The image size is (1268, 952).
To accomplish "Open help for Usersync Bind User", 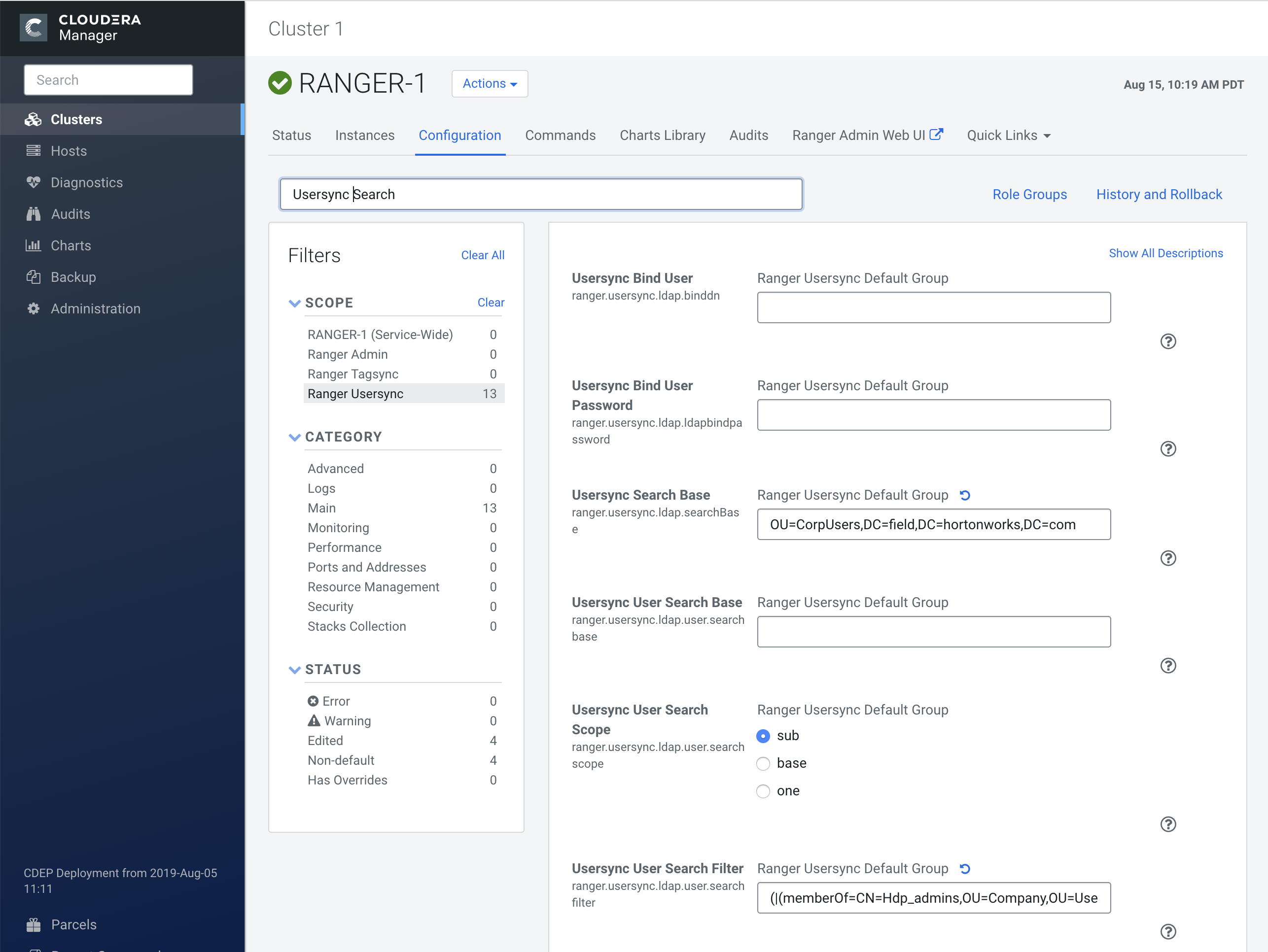I will (1168, 341).
